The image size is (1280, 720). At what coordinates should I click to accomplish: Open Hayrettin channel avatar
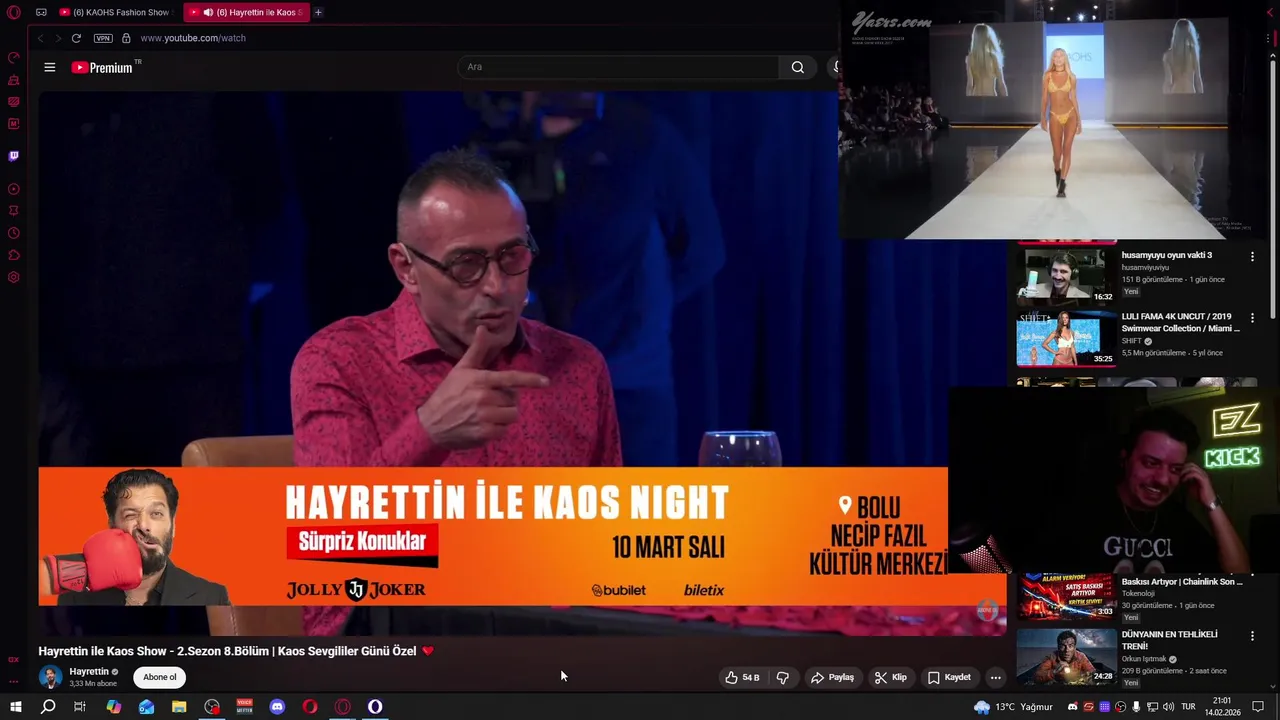[50, 677]
